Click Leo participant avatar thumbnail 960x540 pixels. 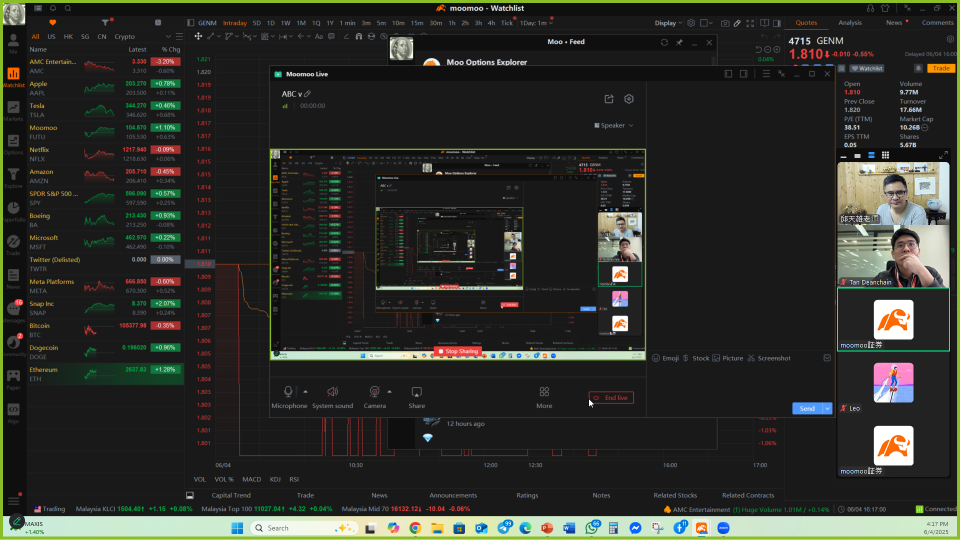tap(893, 383)
